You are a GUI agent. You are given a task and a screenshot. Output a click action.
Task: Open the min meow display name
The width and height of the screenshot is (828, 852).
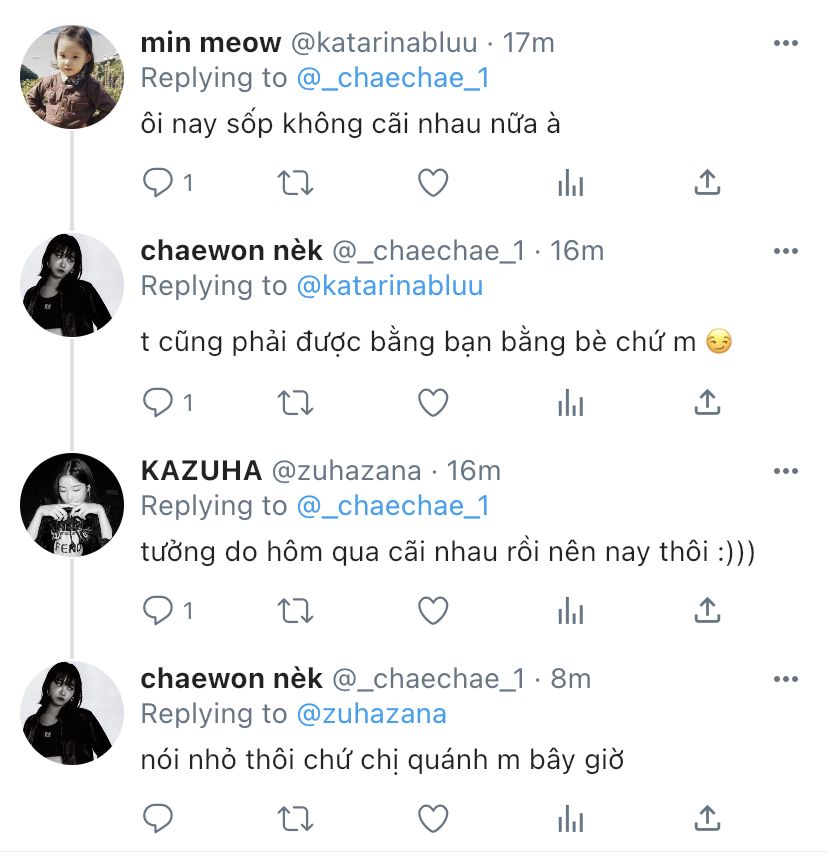pyautogui.click(x=210, y=43)
